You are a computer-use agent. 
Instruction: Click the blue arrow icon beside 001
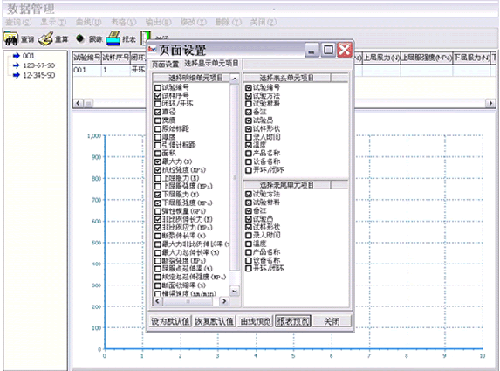click(16, 56)
